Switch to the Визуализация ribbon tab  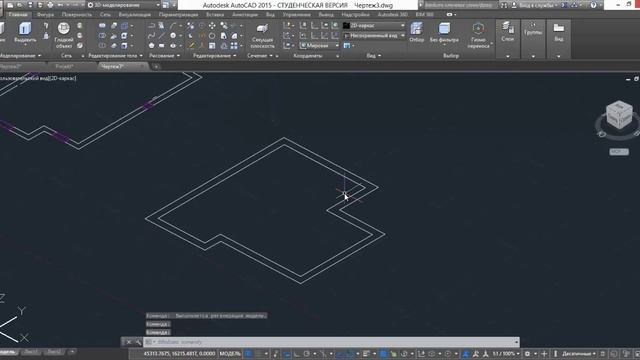point(134,15)
